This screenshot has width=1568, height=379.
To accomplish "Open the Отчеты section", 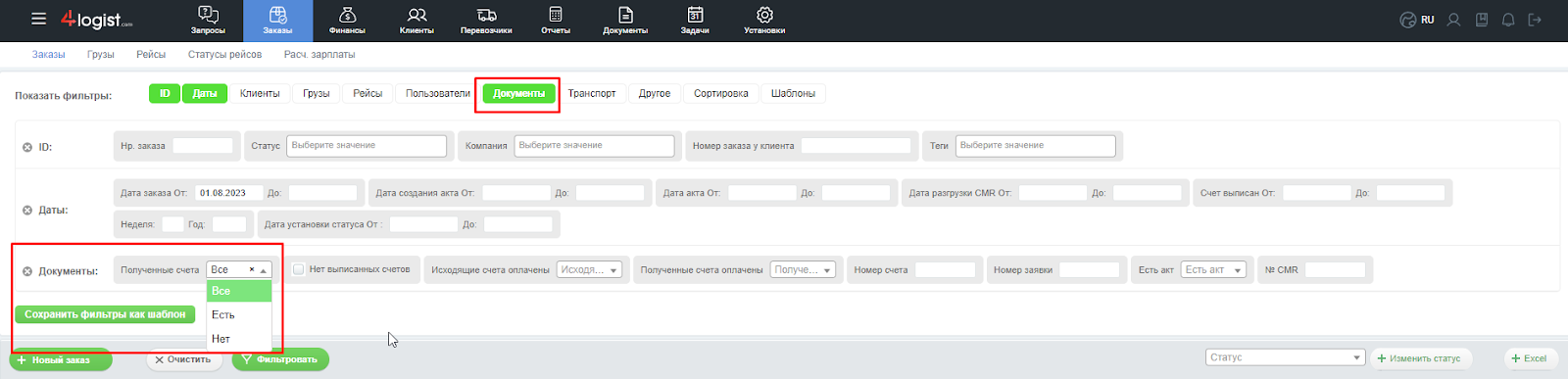I will pyautogui.click(x=556, y=21).
